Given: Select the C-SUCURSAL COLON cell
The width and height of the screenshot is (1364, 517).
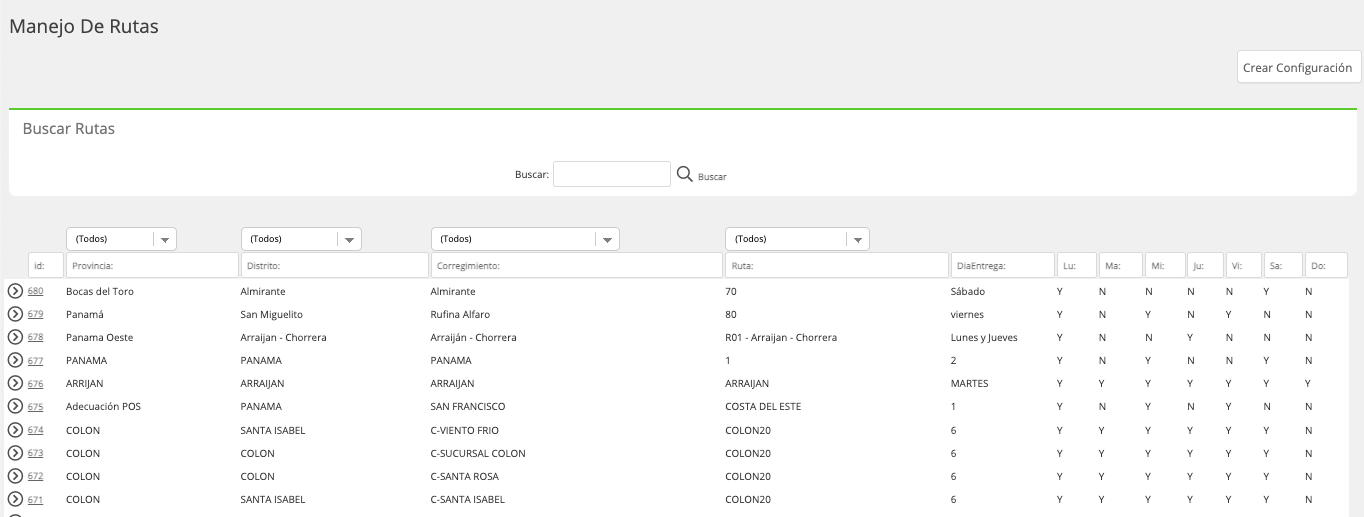Looking at the screenshot, I should point(478,453).
